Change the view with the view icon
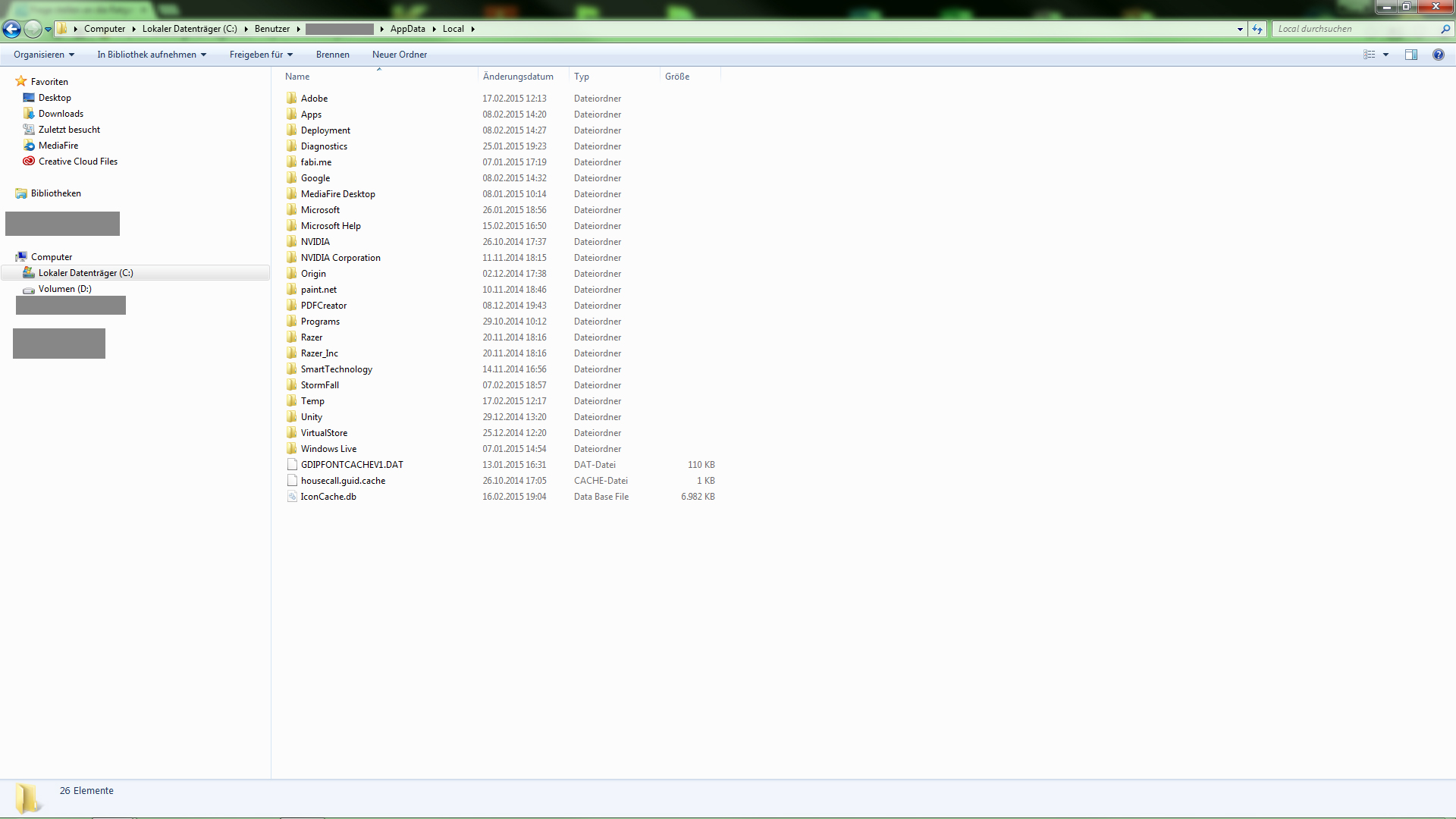 (x=1370, y=55)
